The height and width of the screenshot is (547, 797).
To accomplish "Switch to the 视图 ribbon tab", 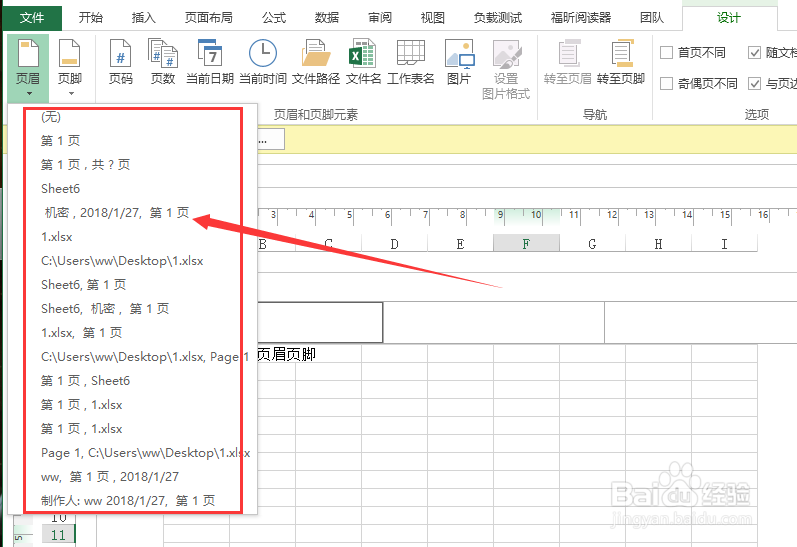I will (433, 18).
